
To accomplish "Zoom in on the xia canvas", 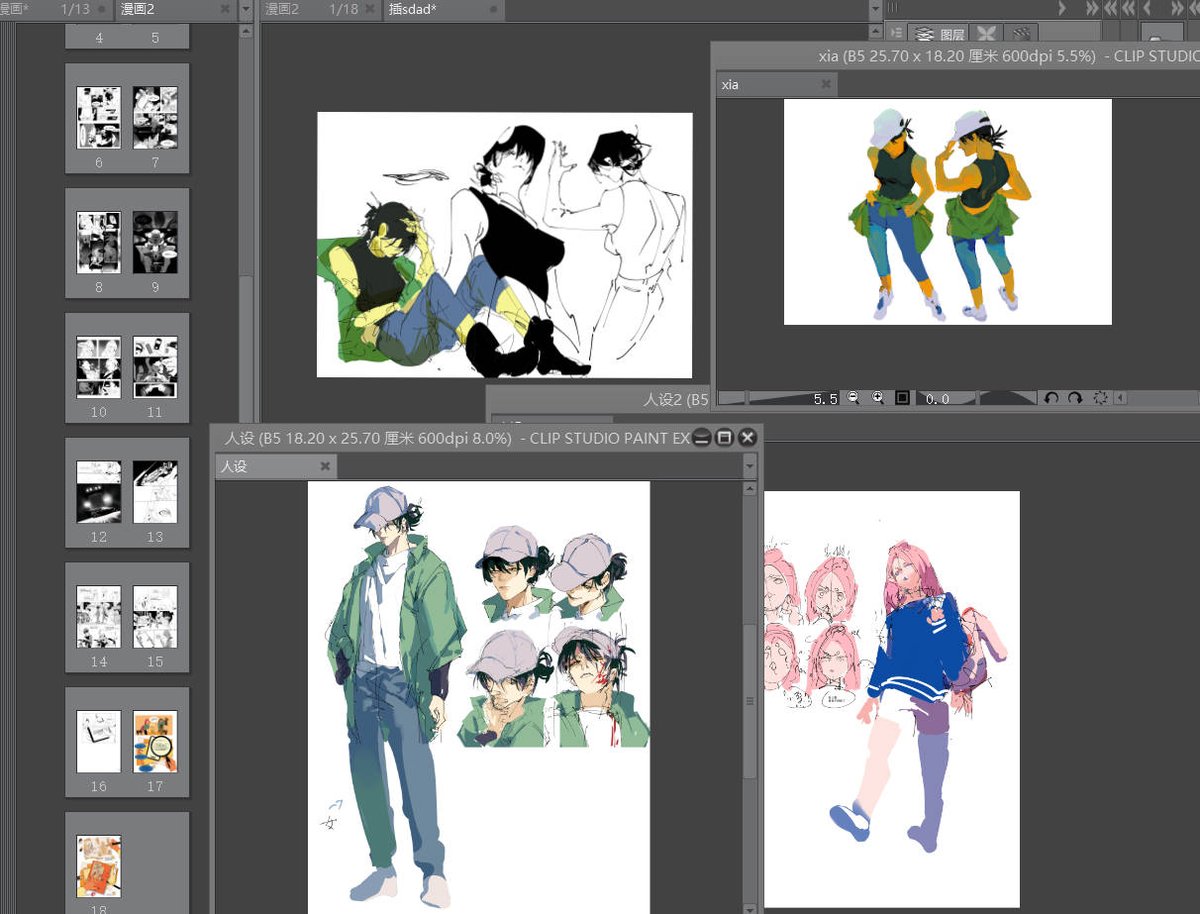I will coord(877,398).
